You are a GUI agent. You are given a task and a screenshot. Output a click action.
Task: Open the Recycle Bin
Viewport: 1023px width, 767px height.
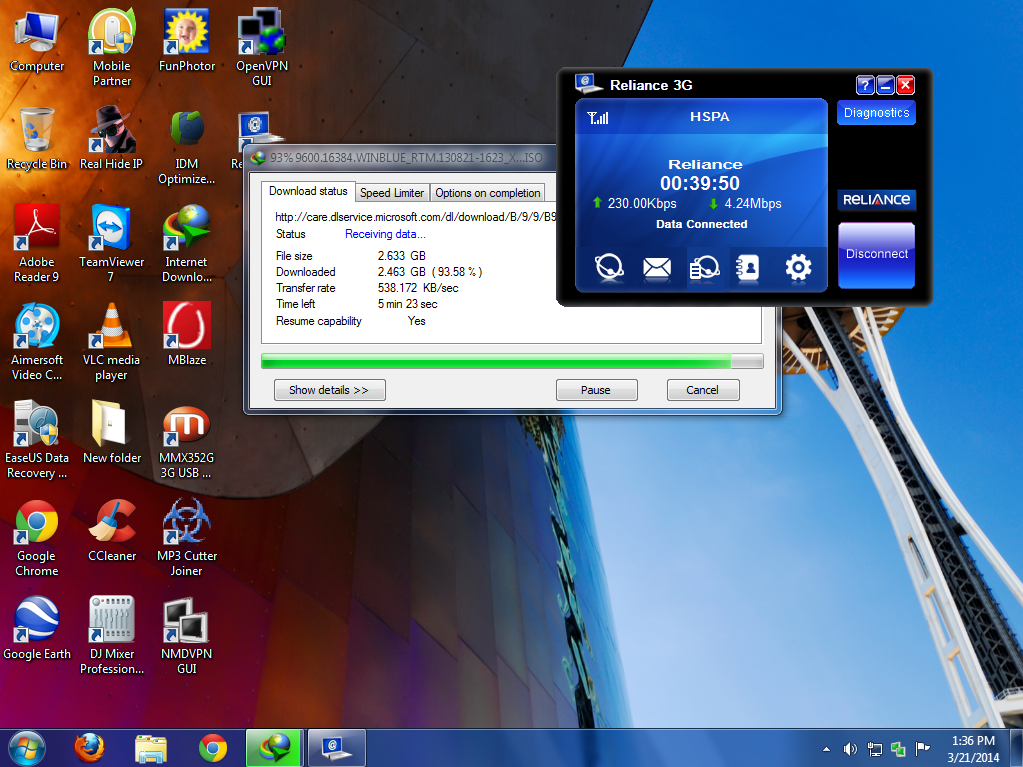(x=37, y=139)
